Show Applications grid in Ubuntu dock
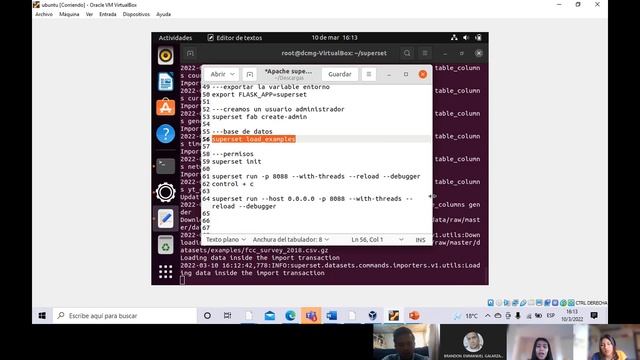640x360 pixels. (x=165, y=271)
